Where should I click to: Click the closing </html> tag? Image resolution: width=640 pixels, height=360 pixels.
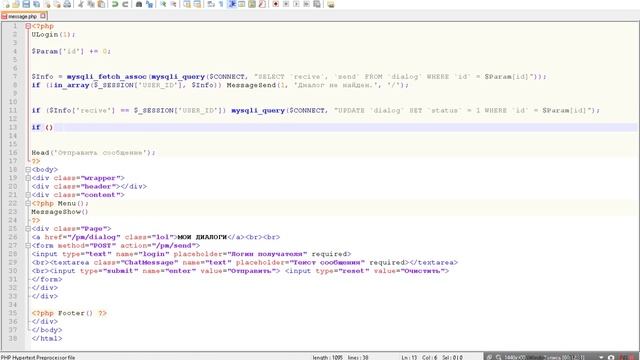(x=47, y=338)
